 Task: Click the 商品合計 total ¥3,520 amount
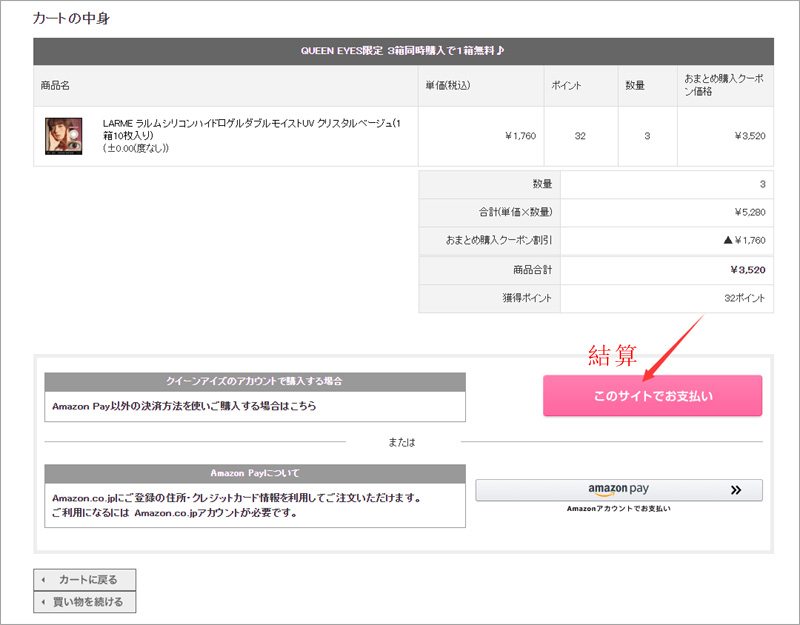tap(747, 270)
